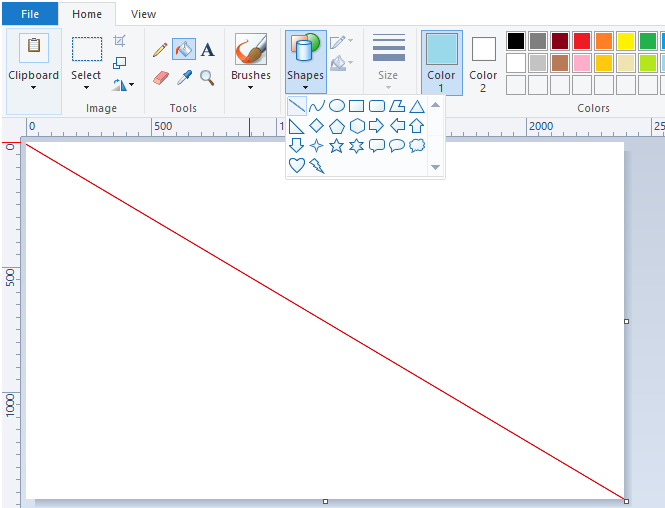665x508 pixels.
Task: Choose the Polygon shape
Action: click(x=397, y=106)
